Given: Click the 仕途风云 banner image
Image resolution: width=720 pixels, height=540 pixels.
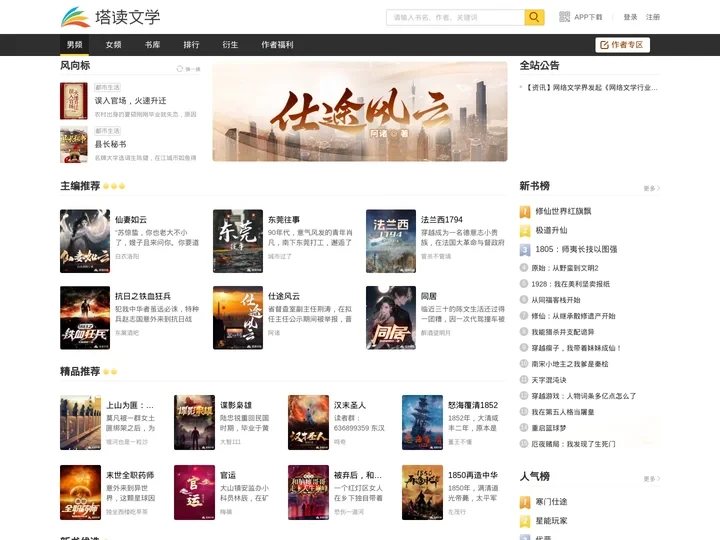Looking at the screenshot, I should (x=360, y=112).
